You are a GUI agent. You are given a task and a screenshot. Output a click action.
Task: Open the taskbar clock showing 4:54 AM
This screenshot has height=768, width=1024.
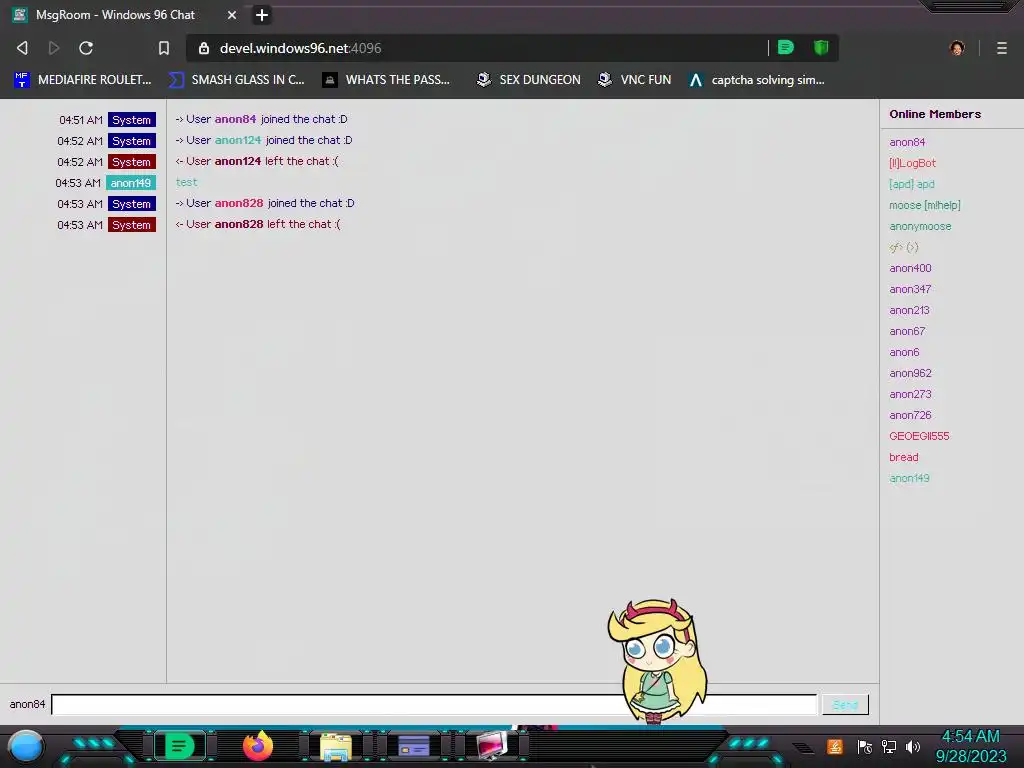click(971, 746)
